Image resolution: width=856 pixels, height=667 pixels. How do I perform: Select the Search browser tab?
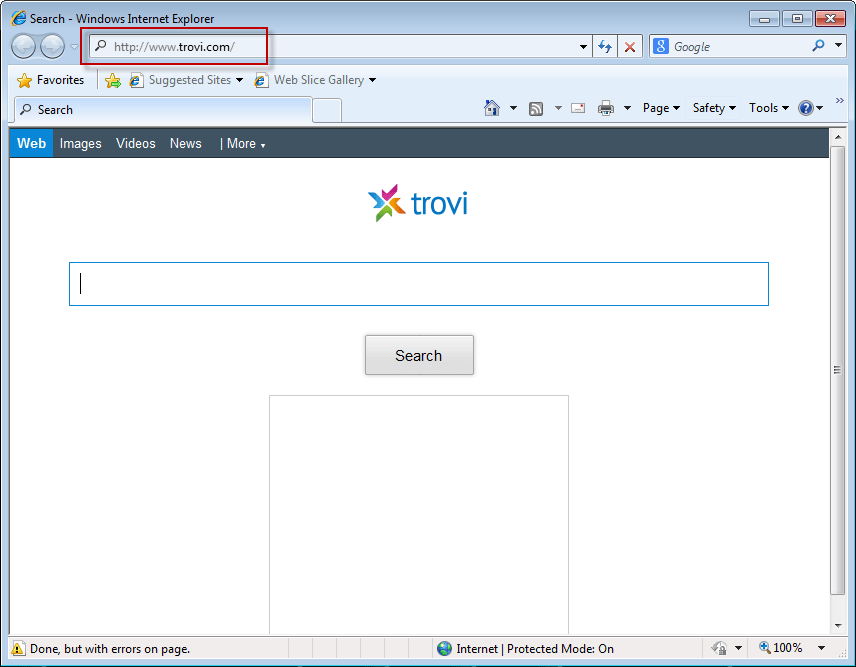(163, 110)
